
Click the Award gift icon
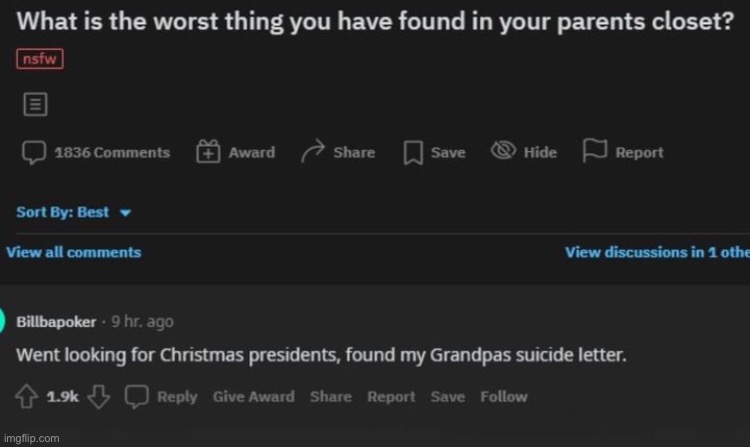(x=208, y=152)
